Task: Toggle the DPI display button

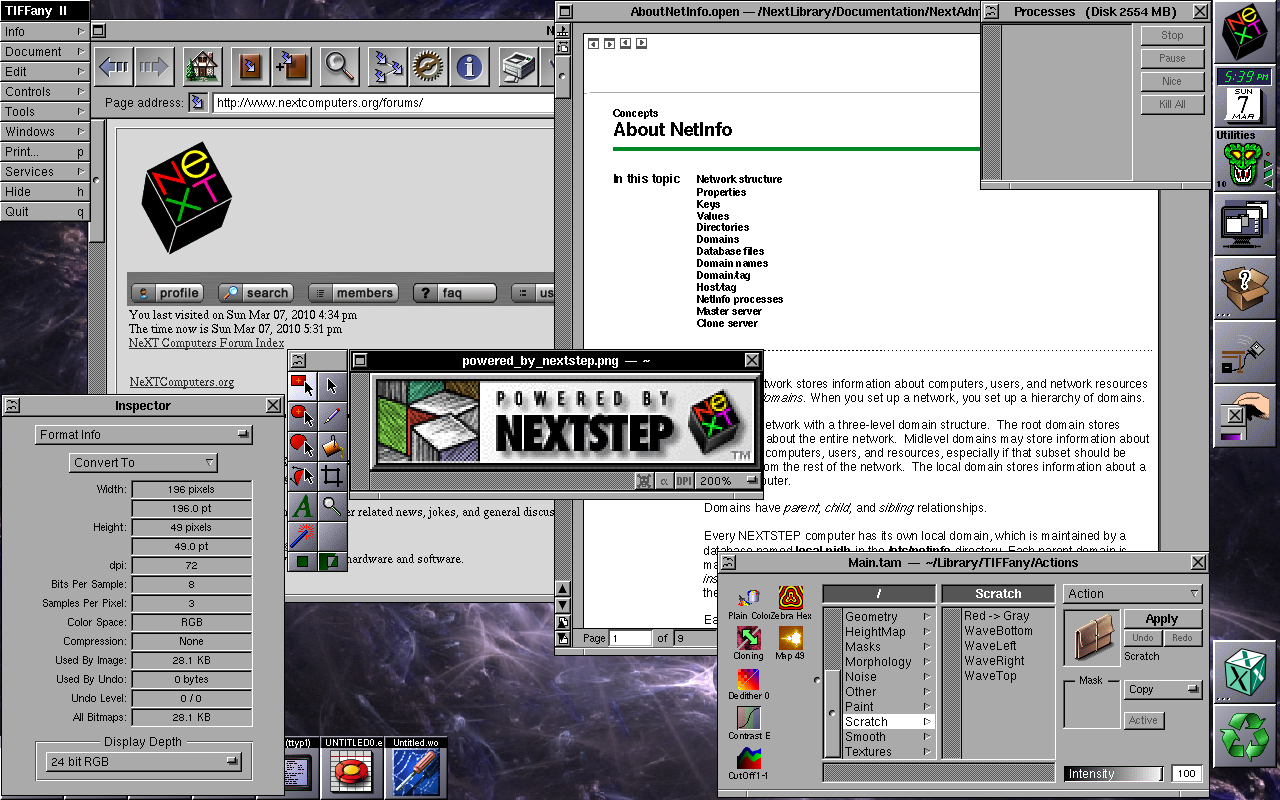Action: click(684, 481)
